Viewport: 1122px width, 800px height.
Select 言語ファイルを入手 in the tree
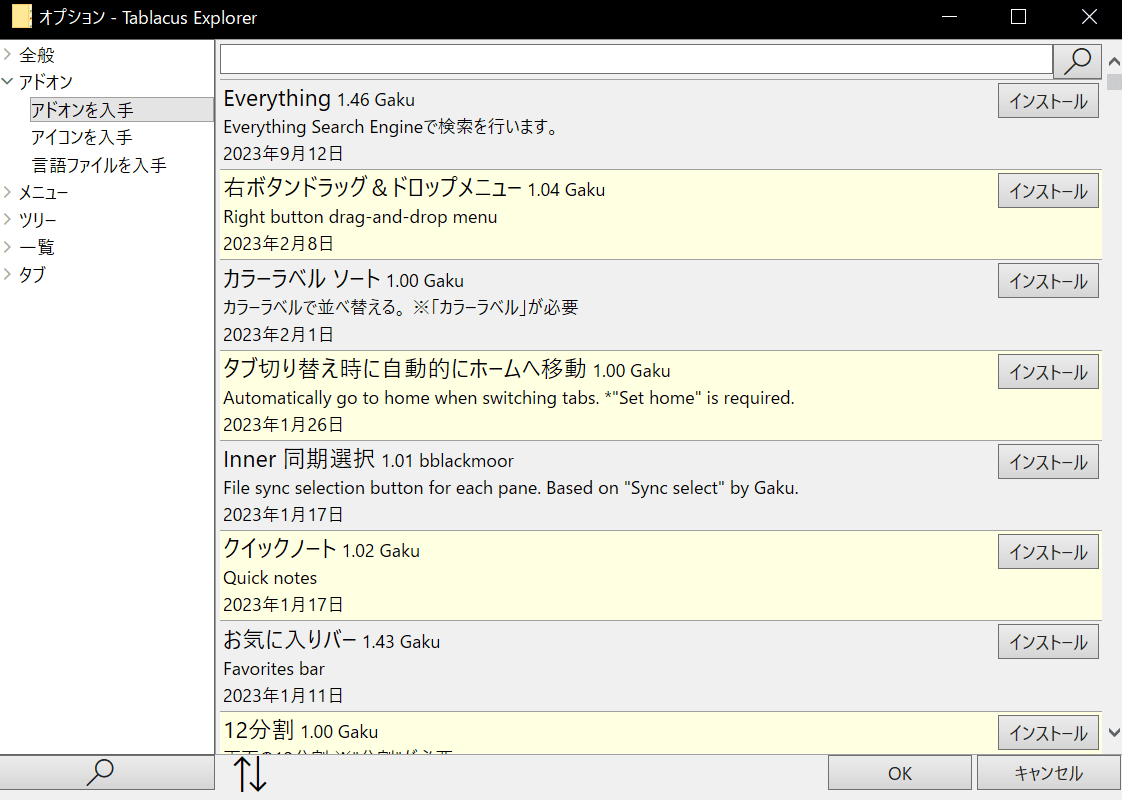tap(99, 165)
